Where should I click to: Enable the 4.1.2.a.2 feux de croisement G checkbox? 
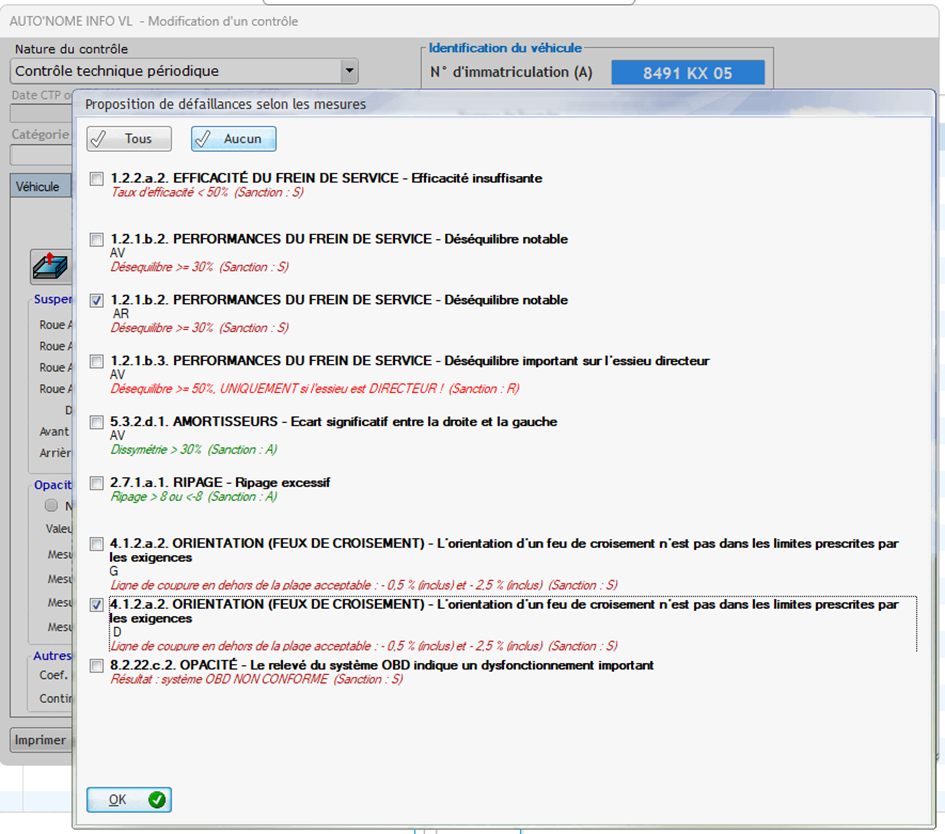(96, 544)
